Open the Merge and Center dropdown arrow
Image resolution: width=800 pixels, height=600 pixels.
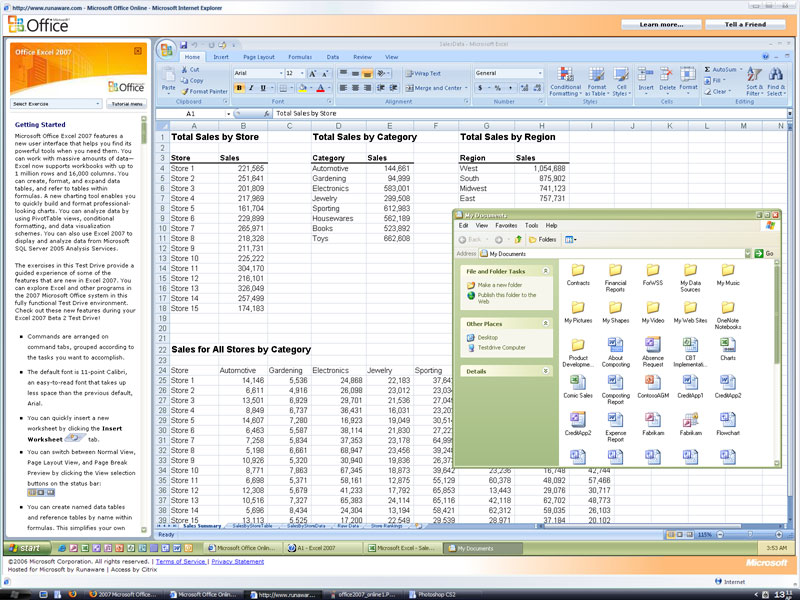pyautogui.click(x=466, y=88)
